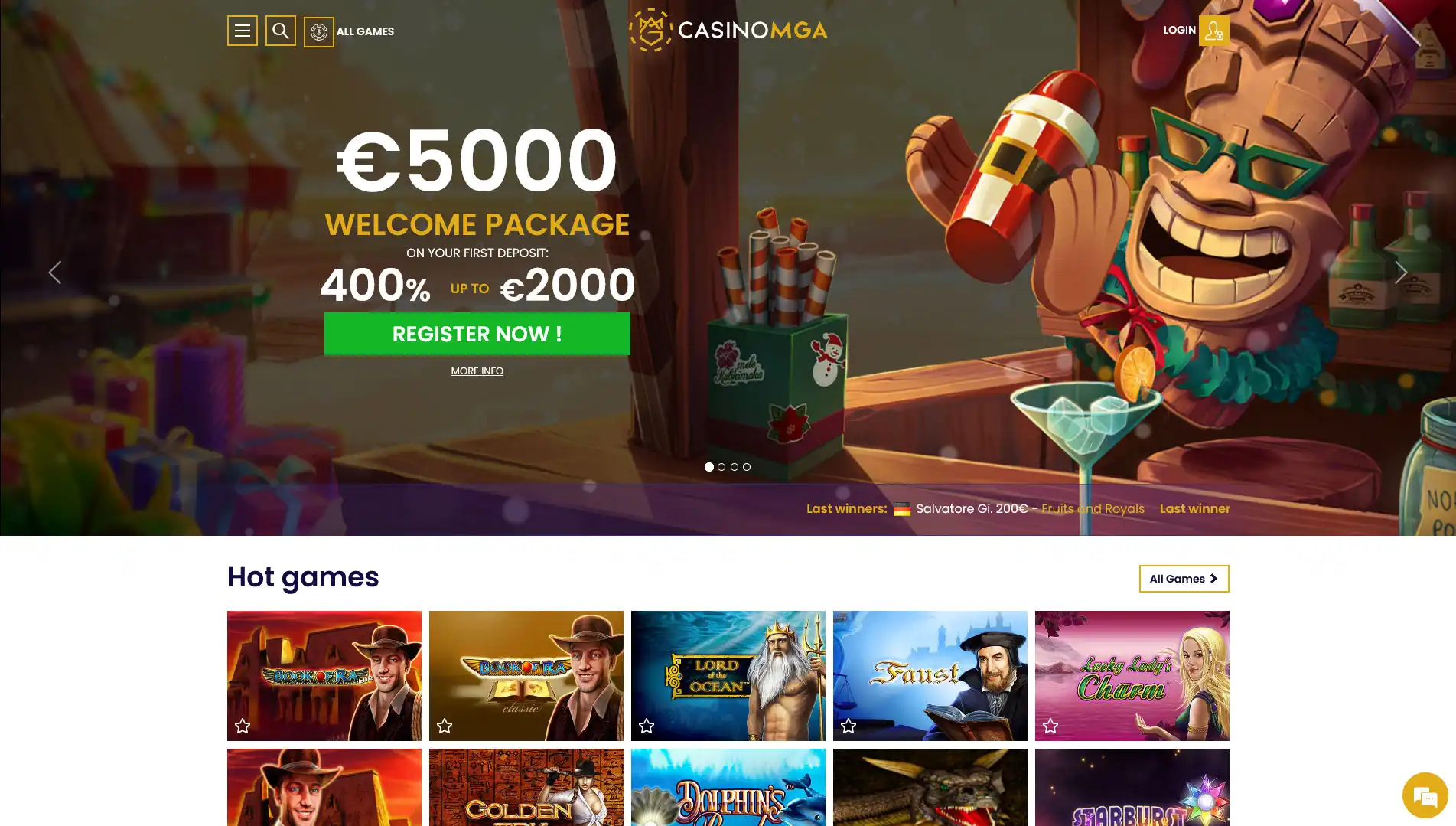Go to the next banner slide arrow
Viewport: 1456px width, 826px height.
tap(1401, 273)
